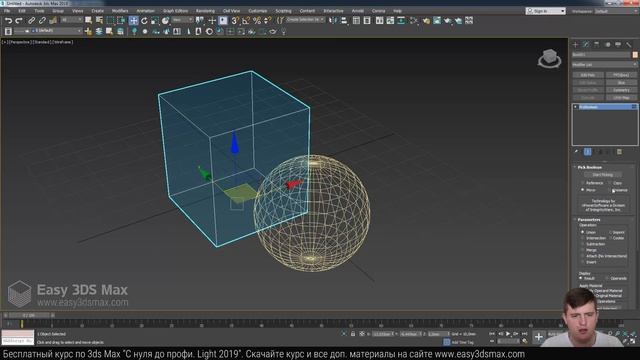
Task: Open the Workspaces Default dropdown
Action: coord(616,11)
